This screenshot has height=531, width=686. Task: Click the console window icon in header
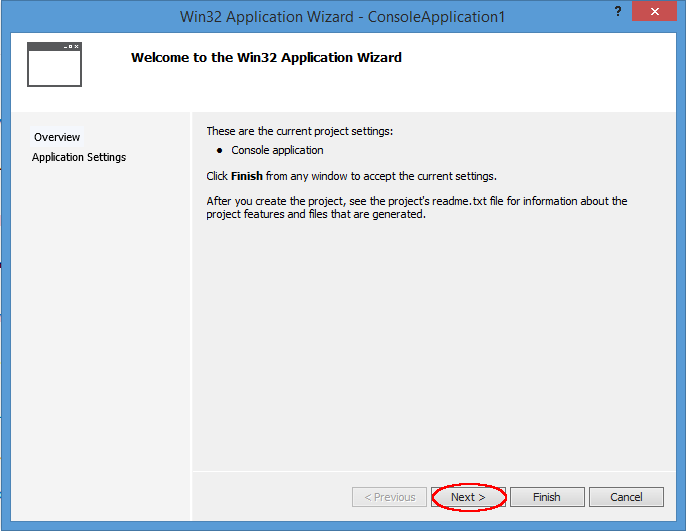[x=54, y=64]
